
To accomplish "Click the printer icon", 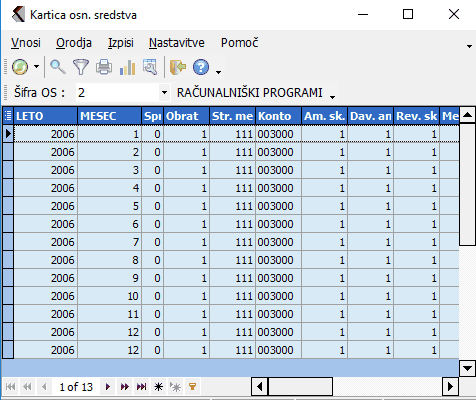I will click(x=104, y=67).
